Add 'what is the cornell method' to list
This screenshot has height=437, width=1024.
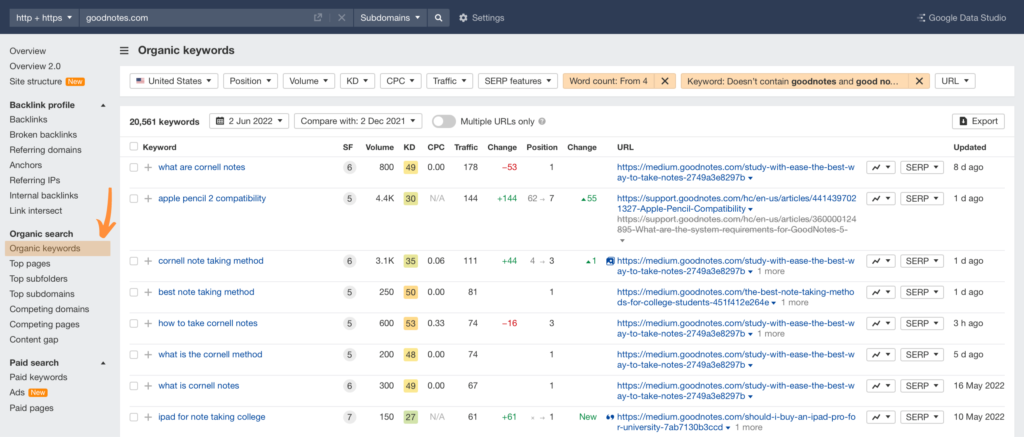[x=148, y=355]
